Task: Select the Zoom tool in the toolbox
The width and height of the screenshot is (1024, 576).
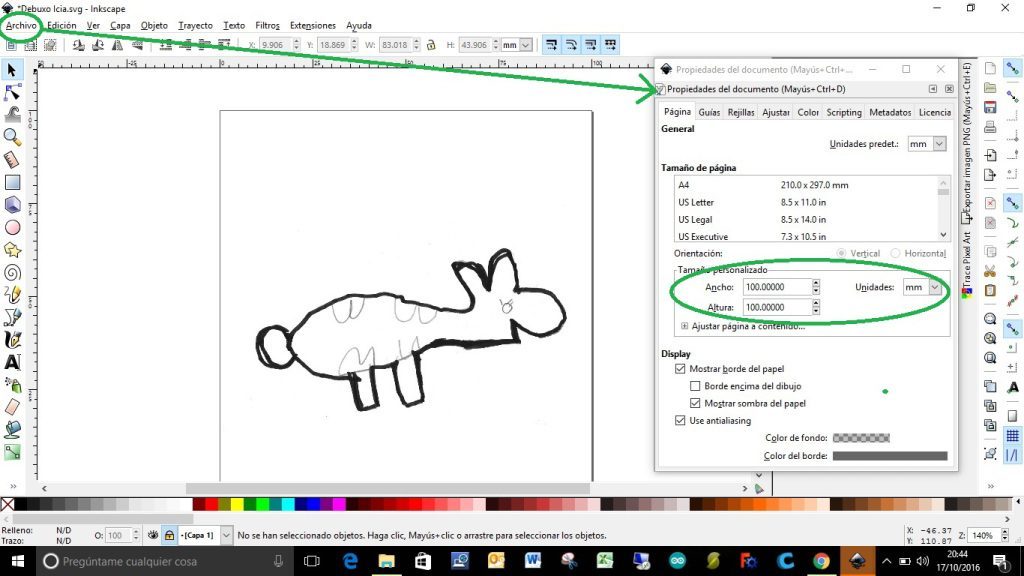Action: pyautogui.click(x=13, y=139)
